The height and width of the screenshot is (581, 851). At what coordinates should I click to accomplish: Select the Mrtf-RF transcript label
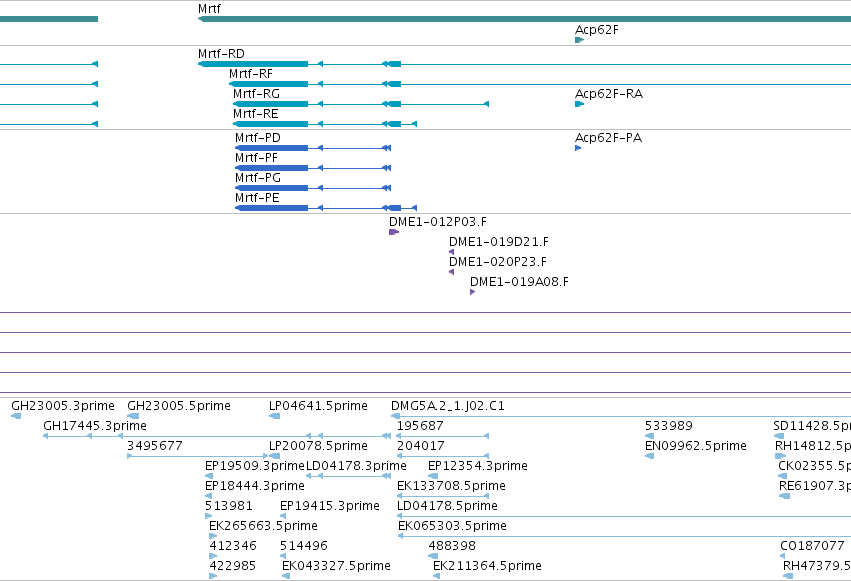click(251, 74)
